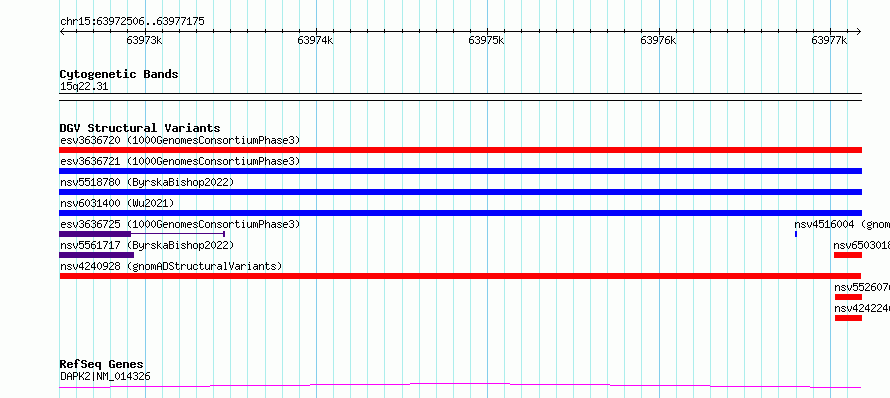Screen dimensions: 890x398
Task: Select the purple esv3636725 variant bar
Action: 142,234
